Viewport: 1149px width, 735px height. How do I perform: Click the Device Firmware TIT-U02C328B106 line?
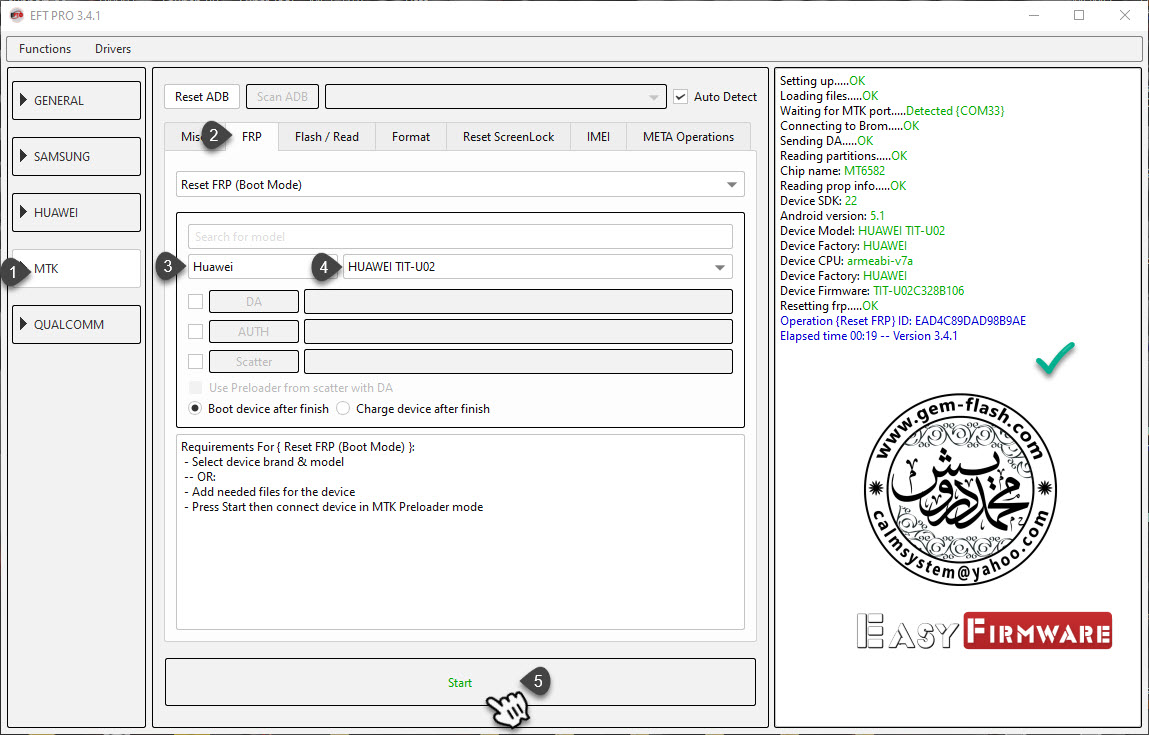(x=872, y=291)
